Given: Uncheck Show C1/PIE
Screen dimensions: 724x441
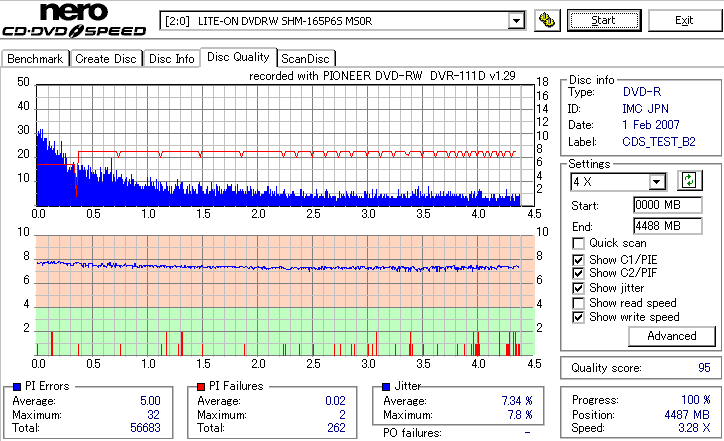Looking at the screenshot, I should 578,260.
